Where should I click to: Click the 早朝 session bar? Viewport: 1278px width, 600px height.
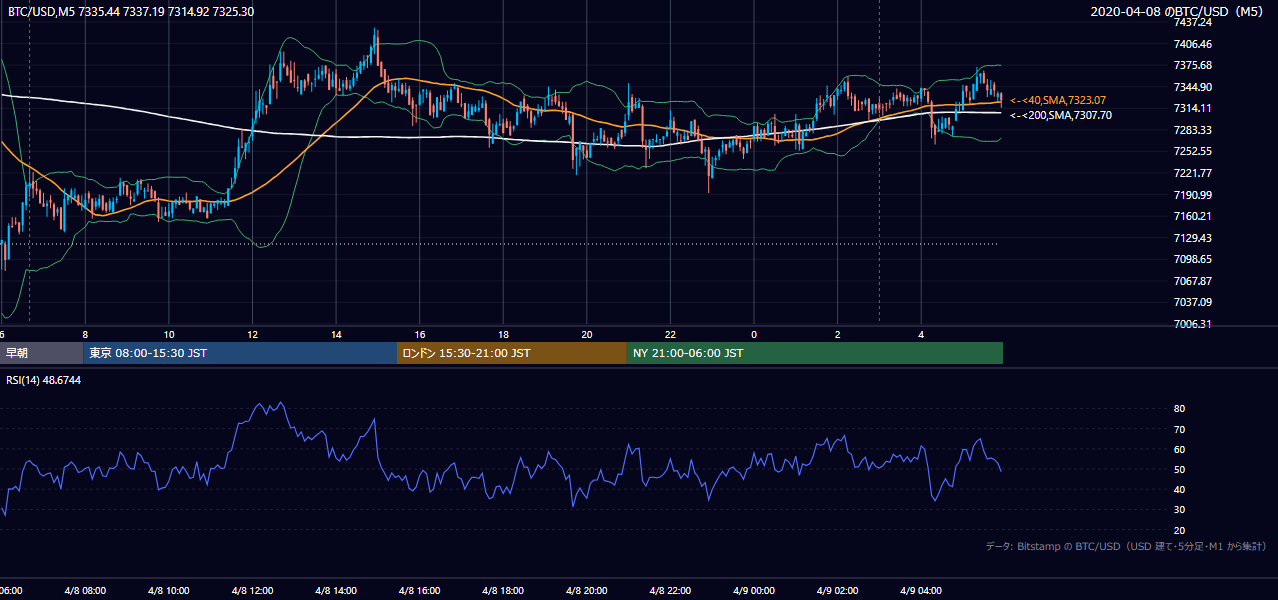pos(41,353)
